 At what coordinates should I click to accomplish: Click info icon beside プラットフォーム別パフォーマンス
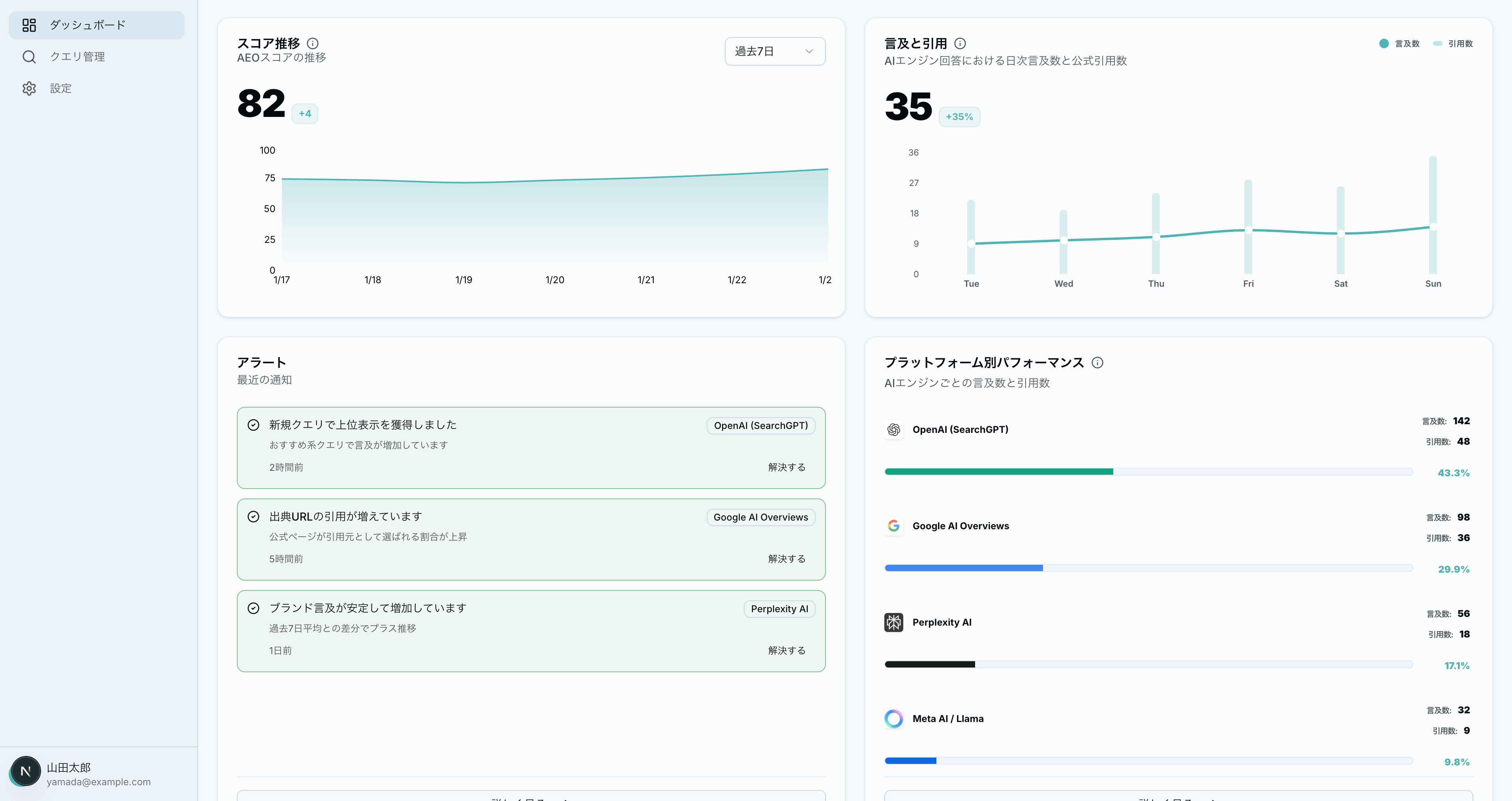tap(1097, 363)
